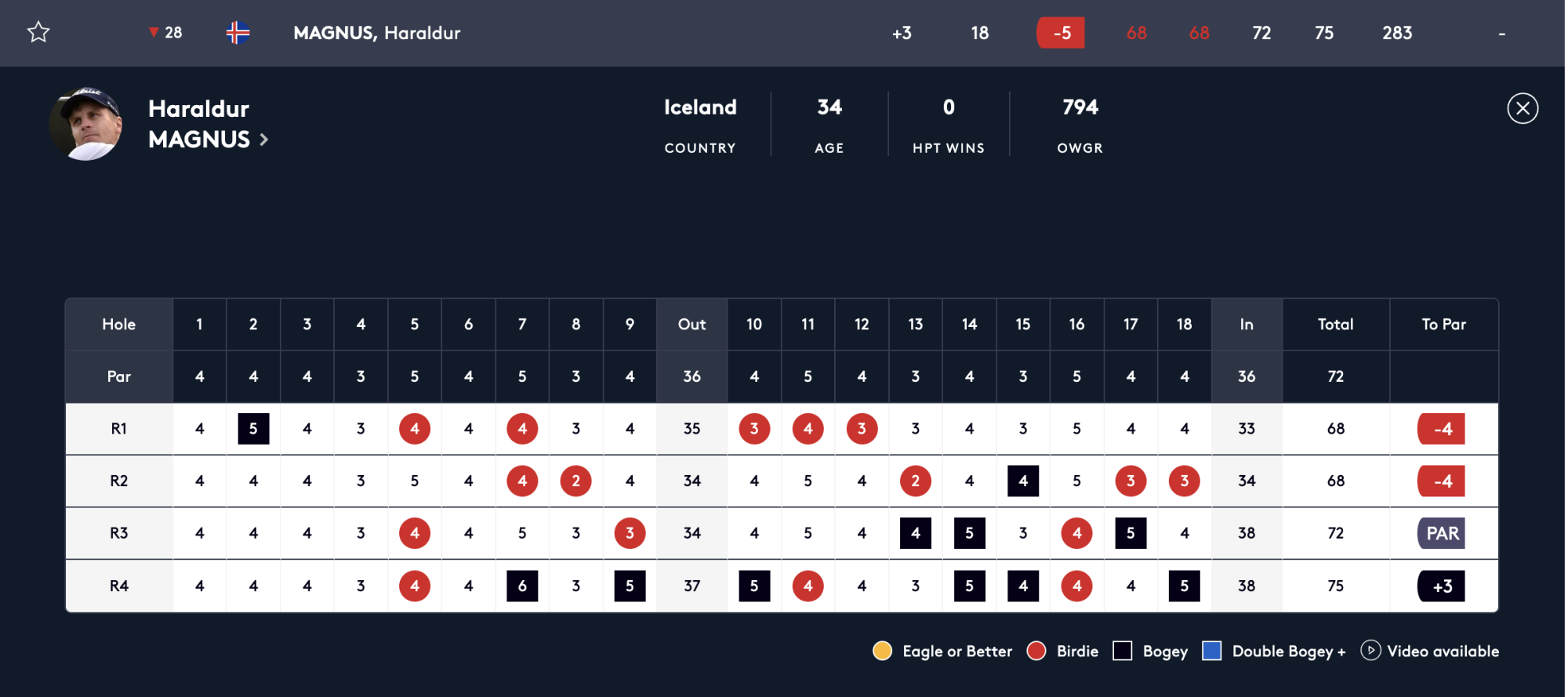
Task: Close the player scorecard panel
Action: coord(1522,108)
